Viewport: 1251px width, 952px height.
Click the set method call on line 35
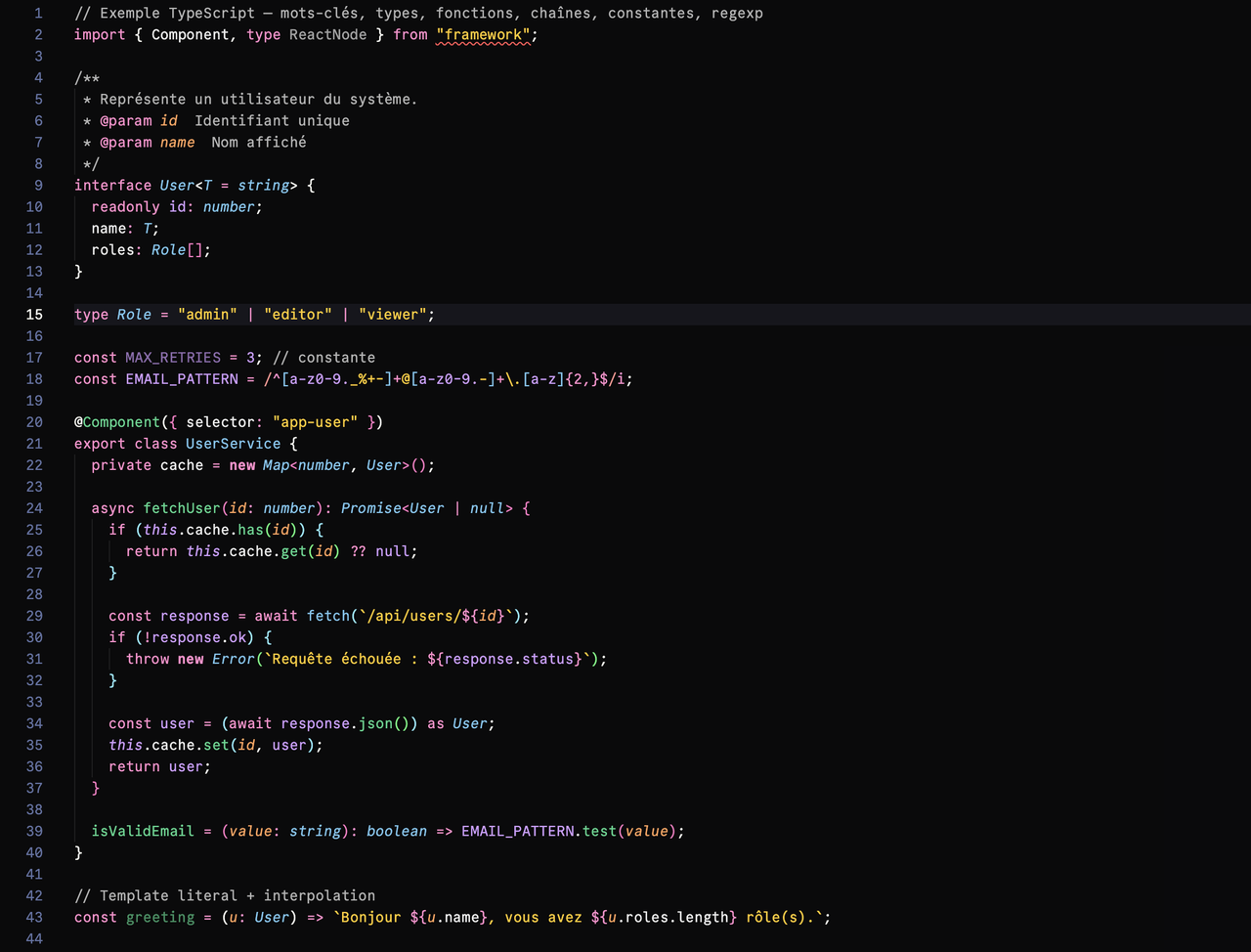tap(216, 744)
